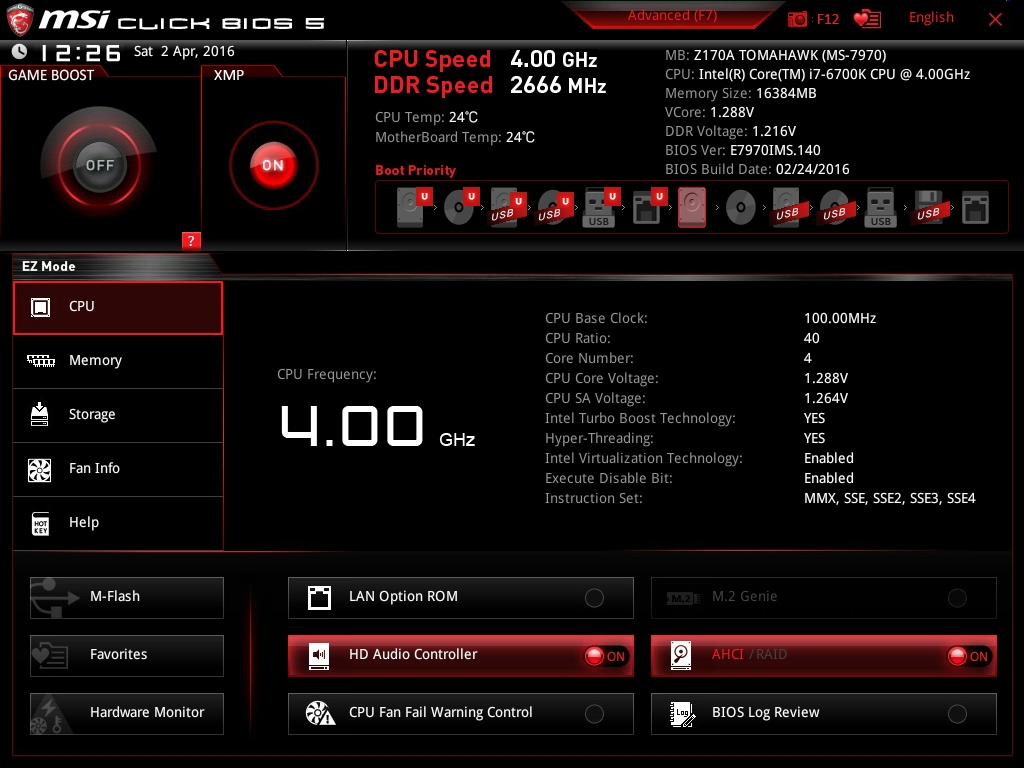
Task: Click the F12 screenshot camera icon
Action: pos(798,19)
